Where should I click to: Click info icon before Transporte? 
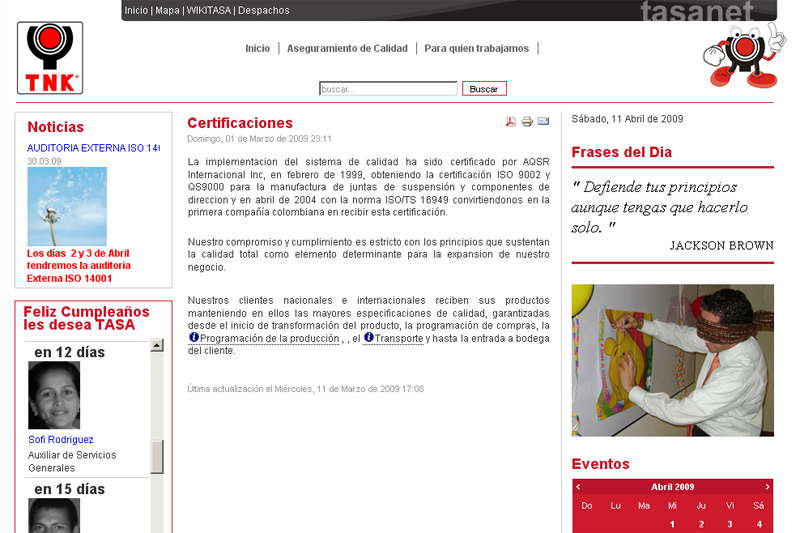click(x=369, y=337)
